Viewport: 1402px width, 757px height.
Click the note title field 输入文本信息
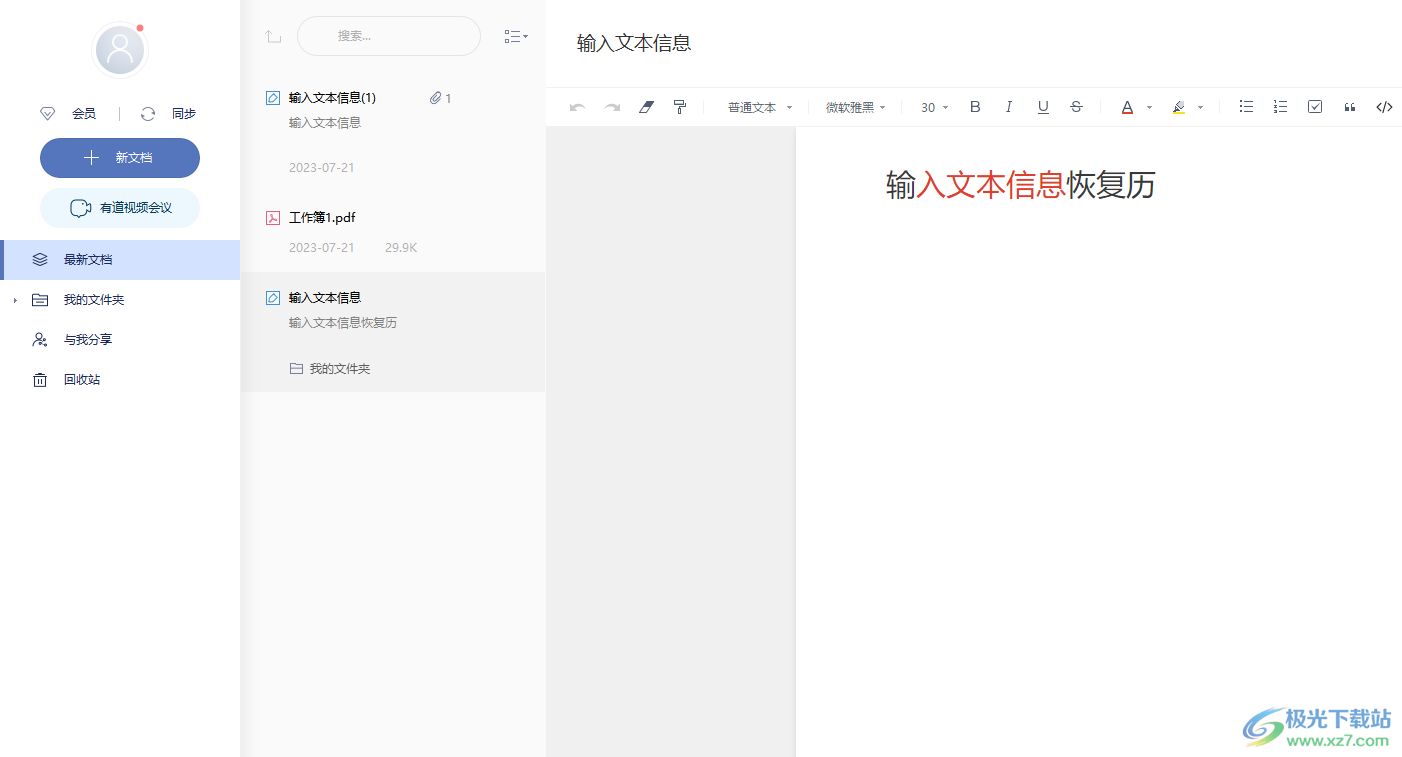[x=634, y=43]
